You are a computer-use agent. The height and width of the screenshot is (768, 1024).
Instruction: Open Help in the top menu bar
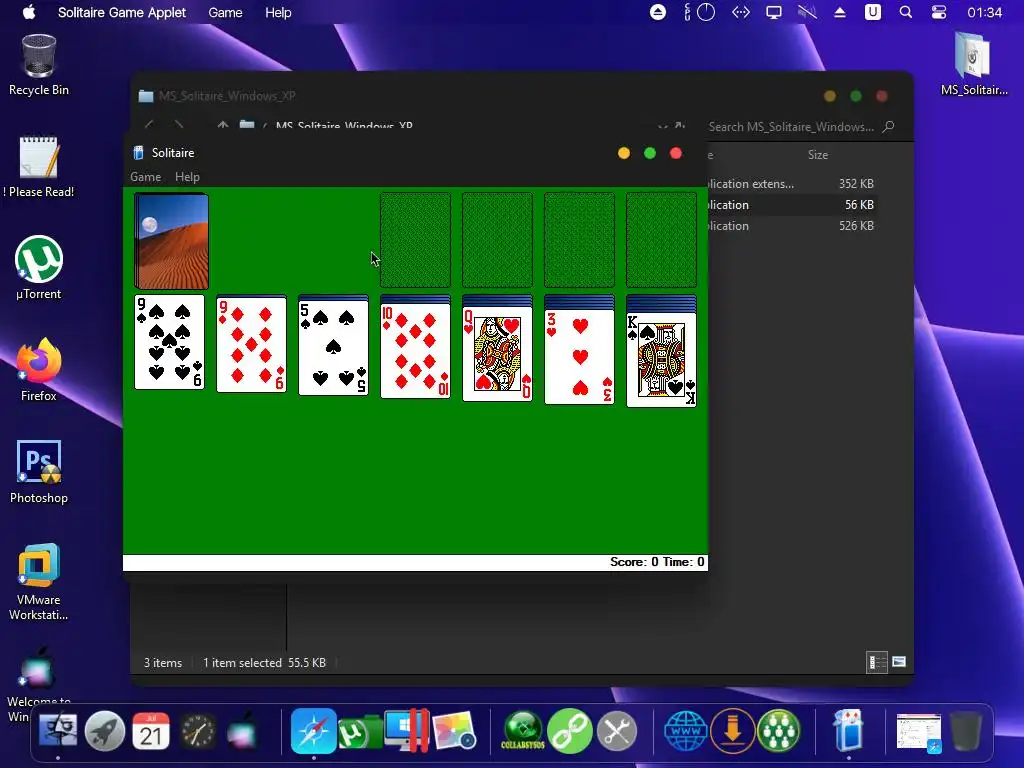(x=278, y=12)
